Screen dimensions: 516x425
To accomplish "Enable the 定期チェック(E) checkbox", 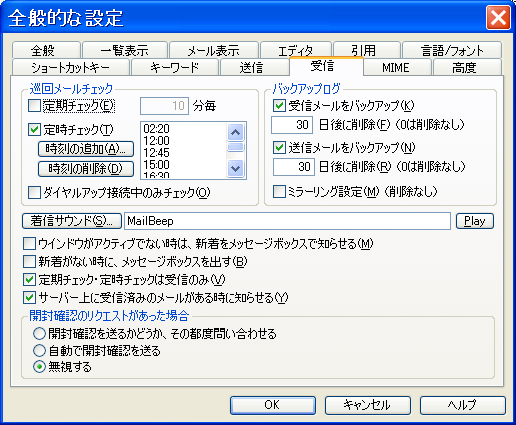I will 35,106.
